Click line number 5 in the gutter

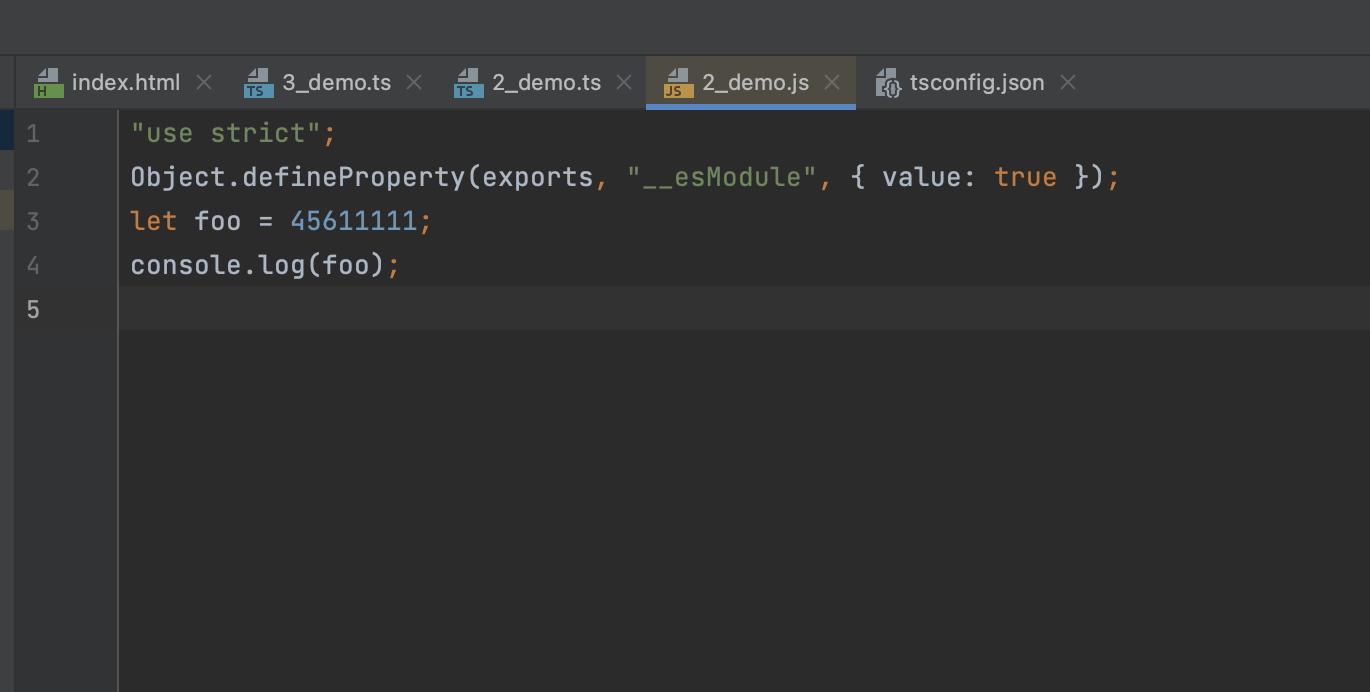point(33,309)
